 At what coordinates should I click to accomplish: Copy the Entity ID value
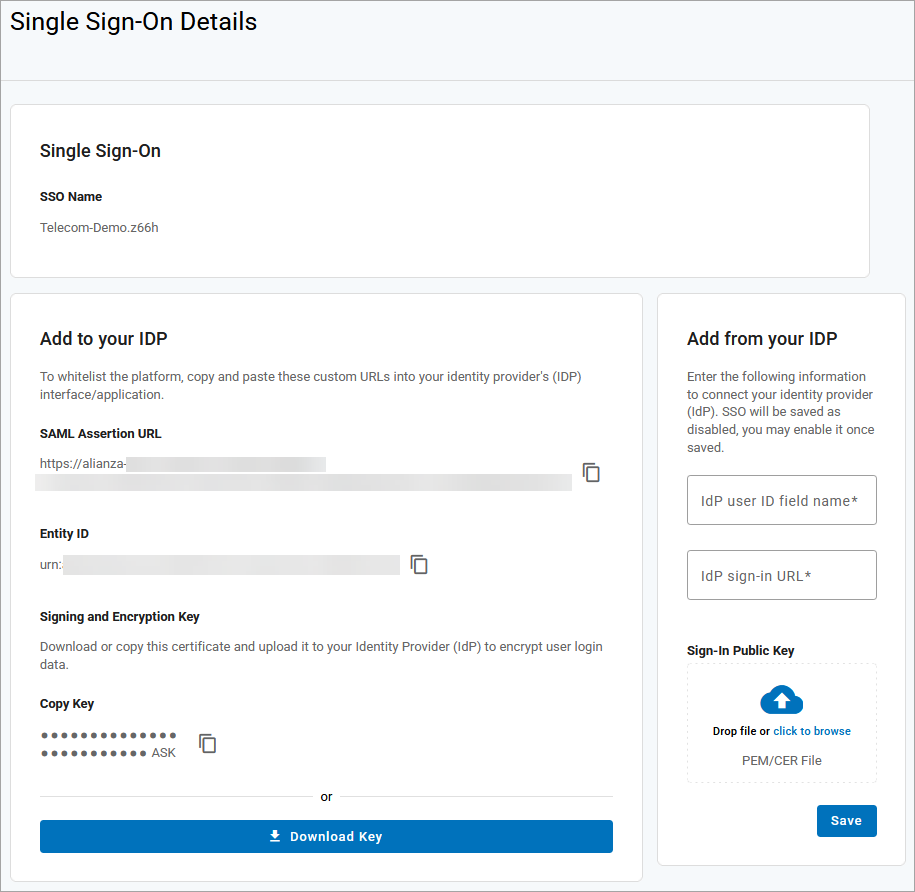(419, 565)
